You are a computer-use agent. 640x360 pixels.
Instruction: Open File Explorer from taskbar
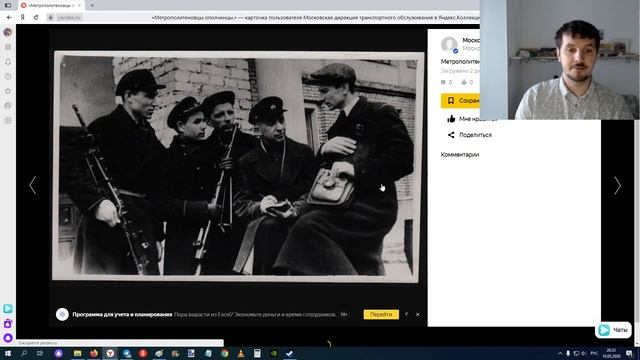77,353
